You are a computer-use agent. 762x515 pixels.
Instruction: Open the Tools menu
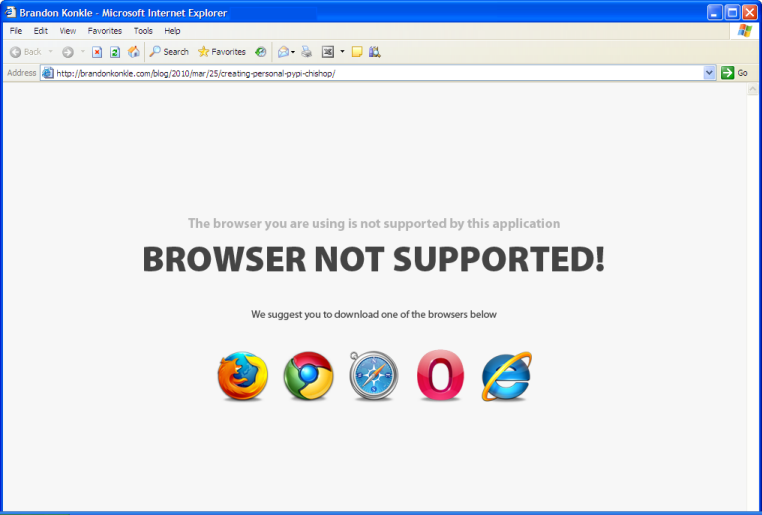143,31
